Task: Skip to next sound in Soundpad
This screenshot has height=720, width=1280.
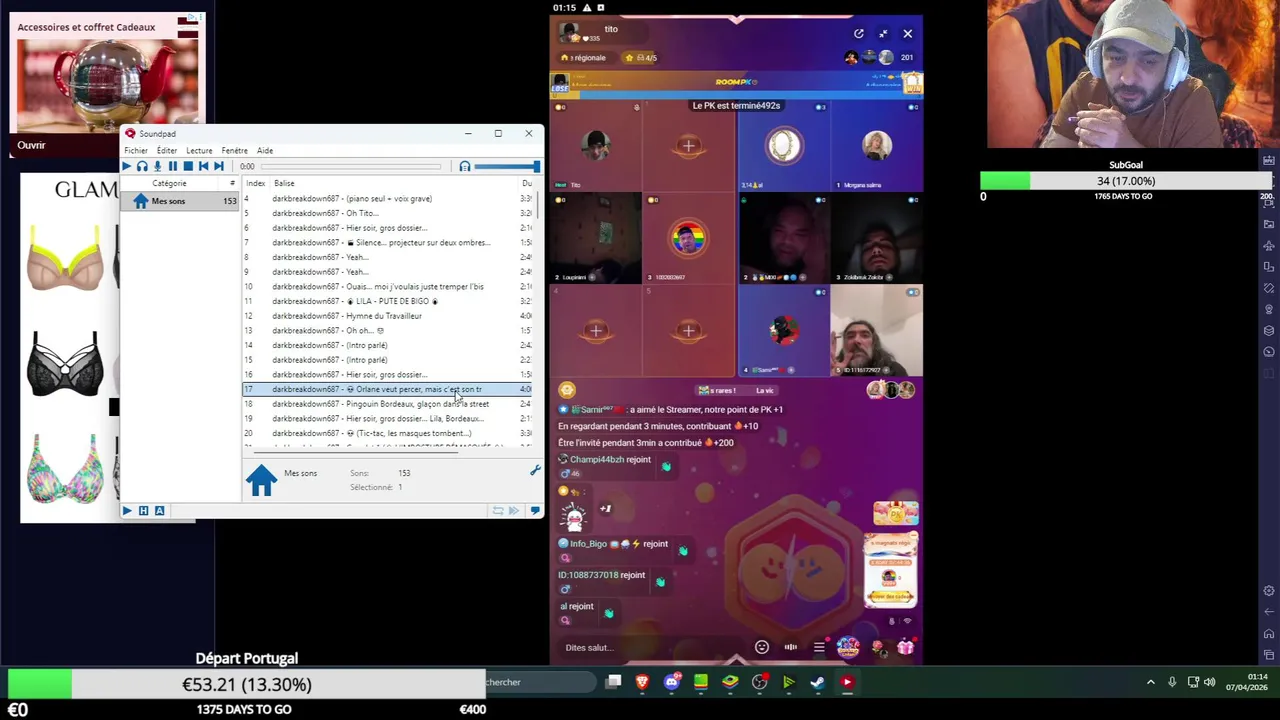Action: [x=219, y=166]
